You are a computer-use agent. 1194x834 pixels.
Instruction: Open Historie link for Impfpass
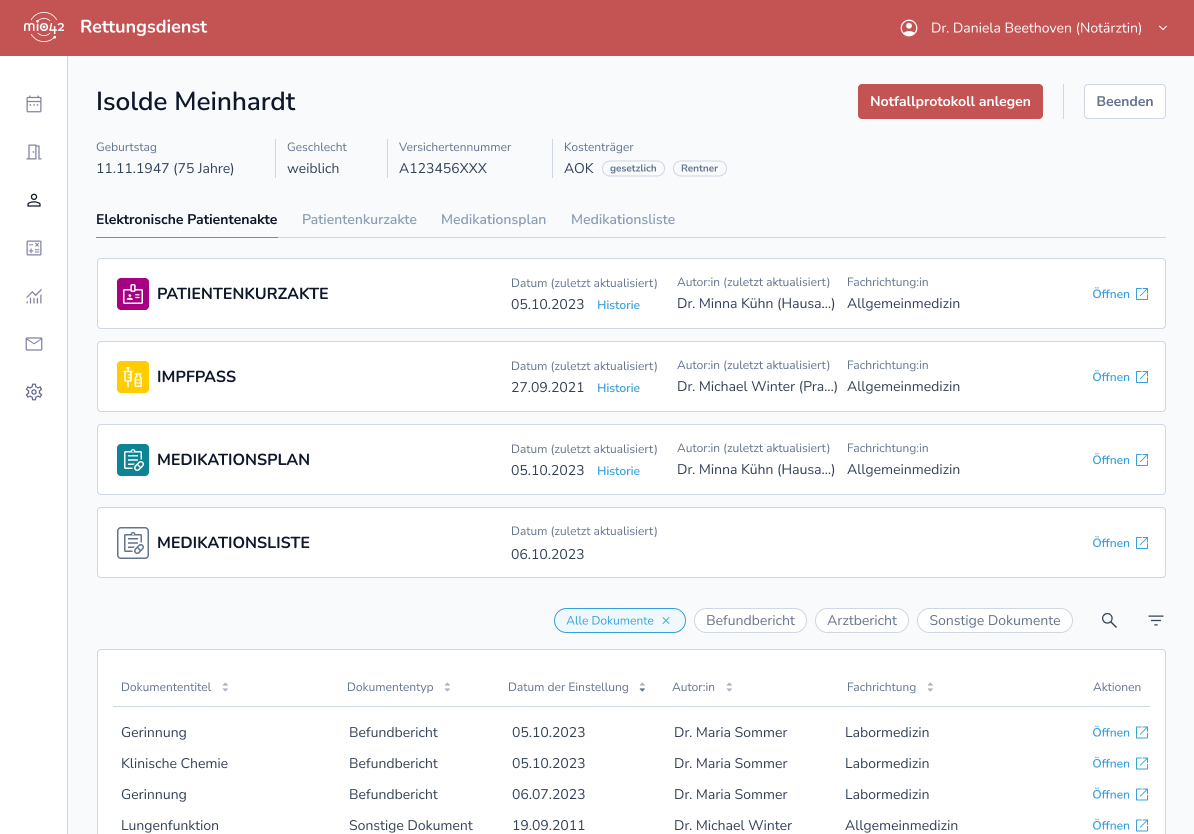point(618,388)
